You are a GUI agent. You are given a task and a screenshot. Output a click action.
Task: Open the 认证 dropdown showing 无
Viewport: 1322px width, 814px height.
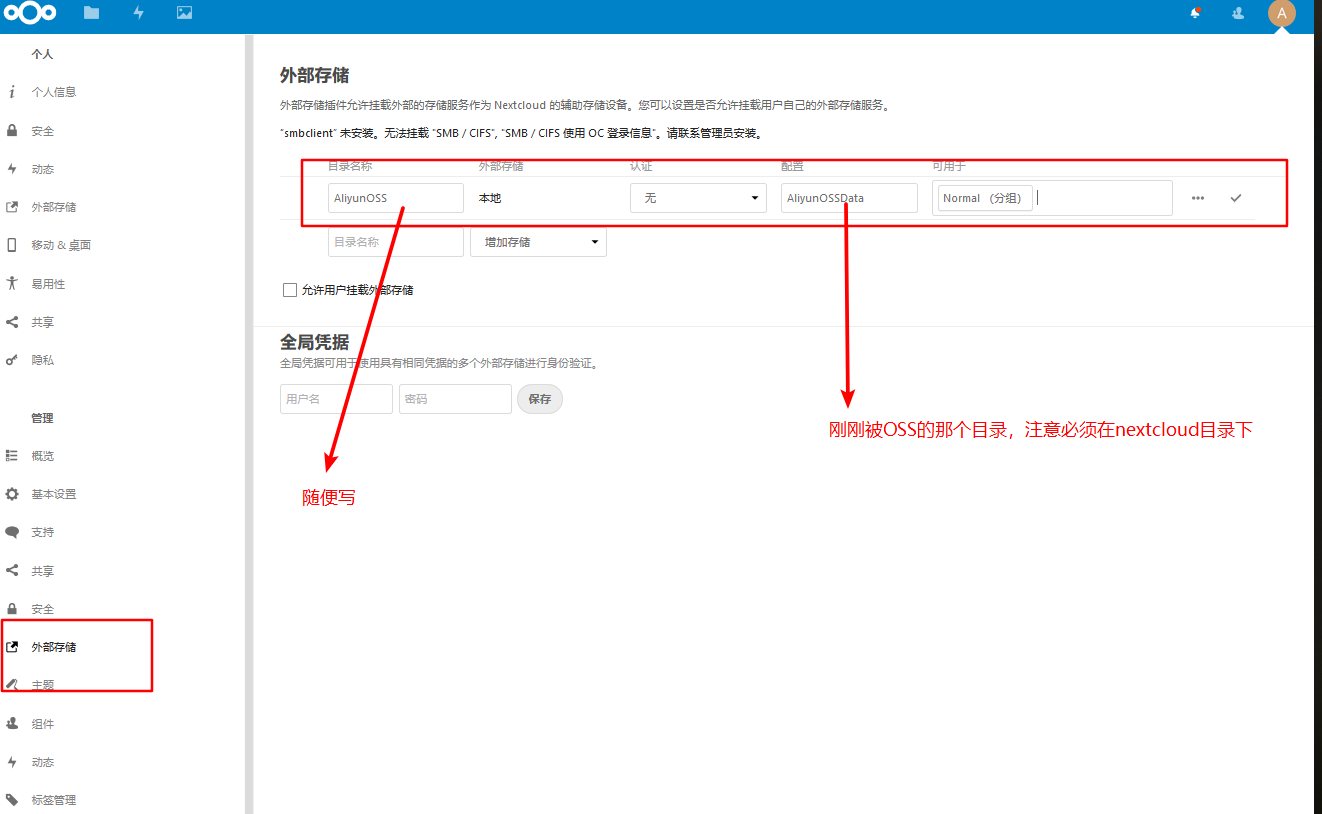tap(698, 198)
